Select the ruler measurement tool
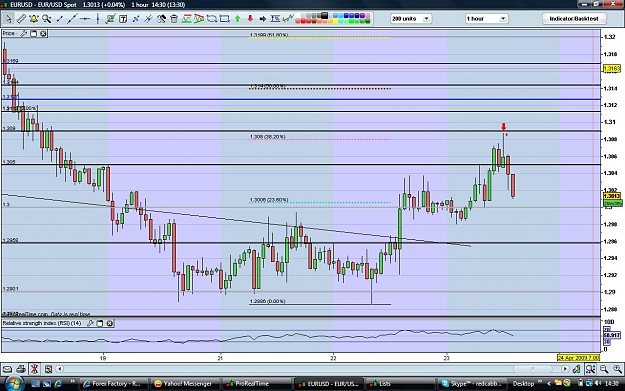The image size is (625, 391). point(21,19)
